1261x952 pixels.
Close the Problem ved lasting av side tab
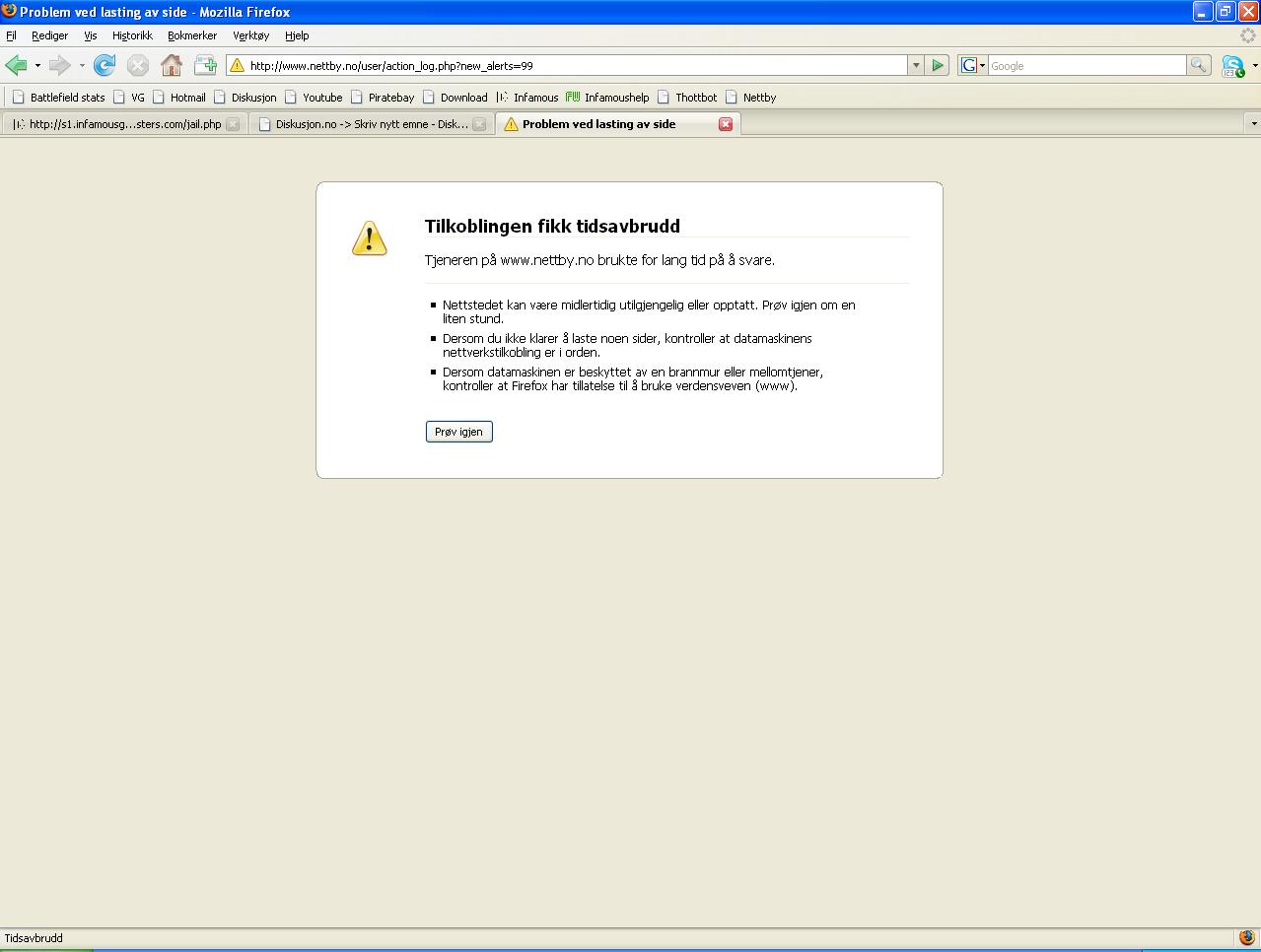pos(726,124)
